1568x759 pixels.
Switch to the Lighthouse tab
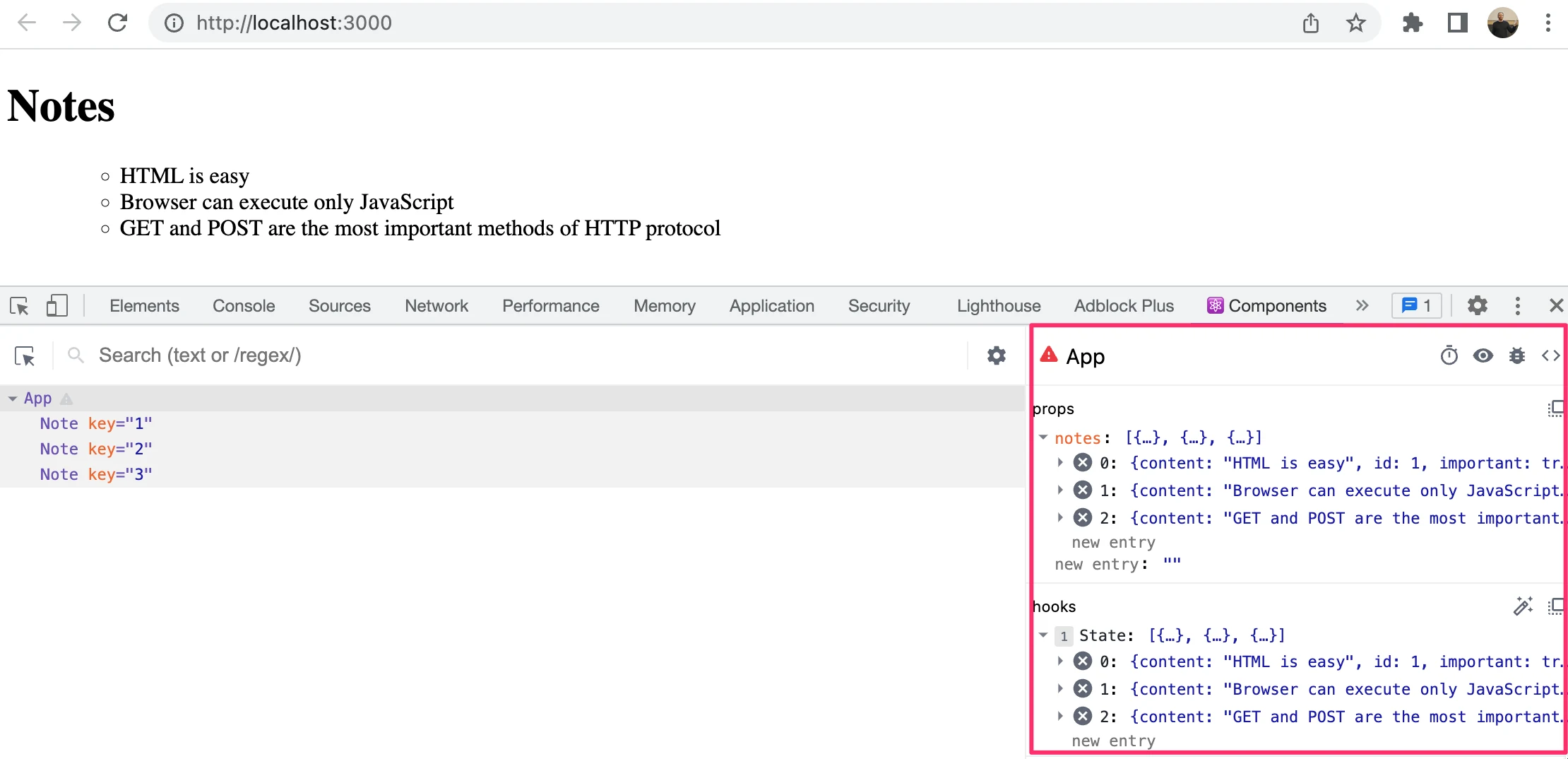999,306
